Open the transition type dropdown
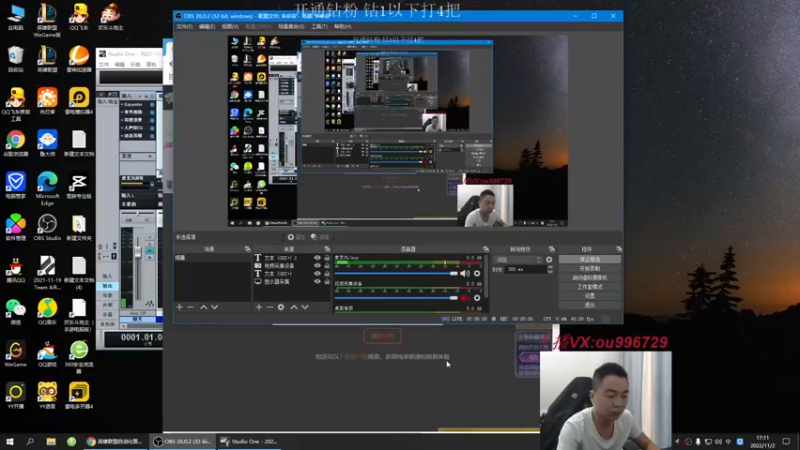This screenshot has height=450, width=800. [x=518, y=260]
